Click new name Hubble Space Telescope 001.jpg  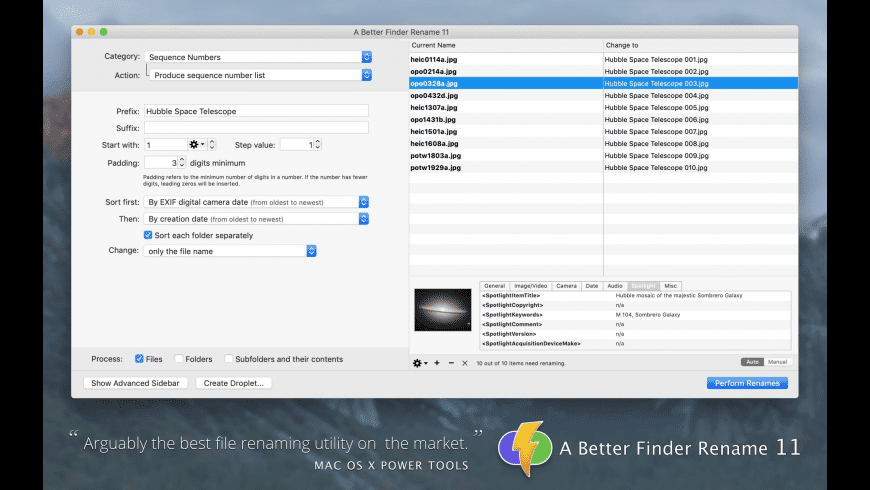656,59
